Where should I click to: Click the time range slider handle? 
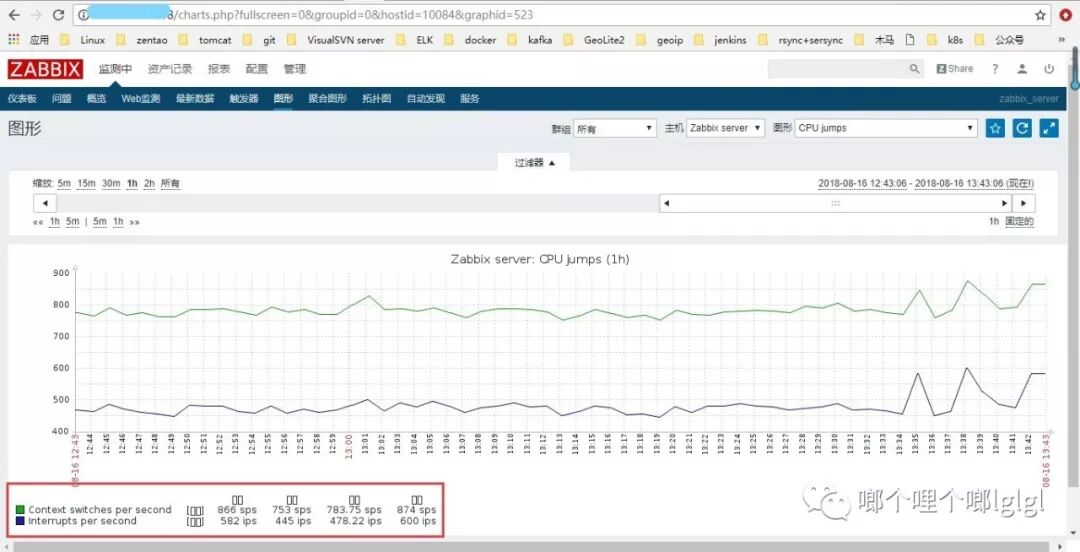(835, 203)
